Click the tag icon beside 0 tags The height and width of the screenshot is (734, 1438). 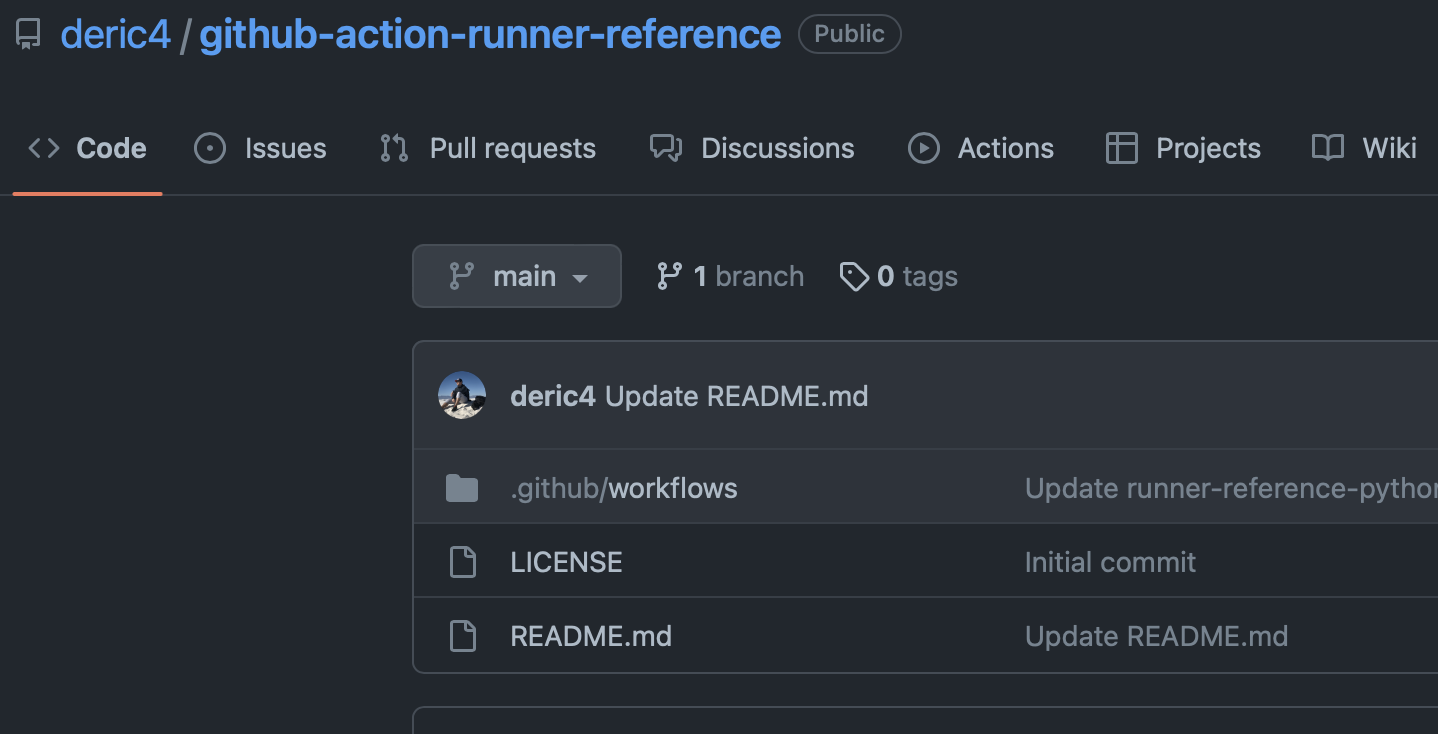click(x=854, y=277)
